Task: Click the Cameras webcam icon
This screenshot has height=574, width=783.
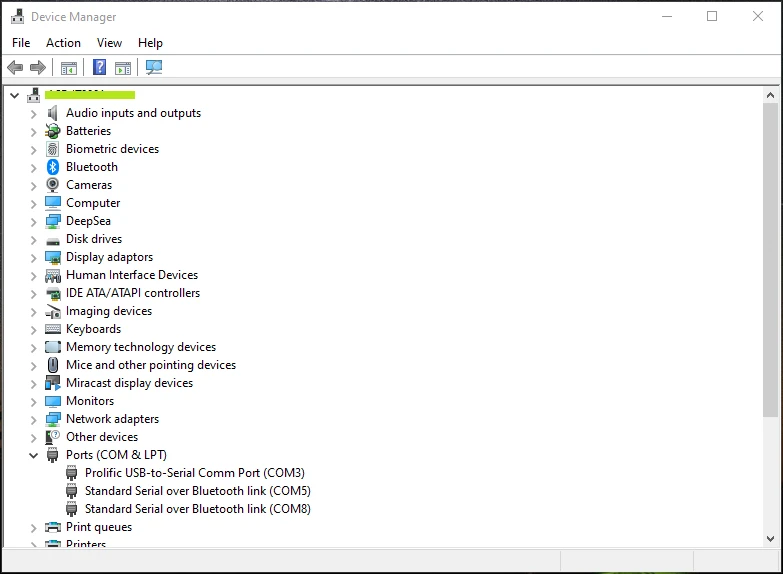Action: click(x=52, y=185)
